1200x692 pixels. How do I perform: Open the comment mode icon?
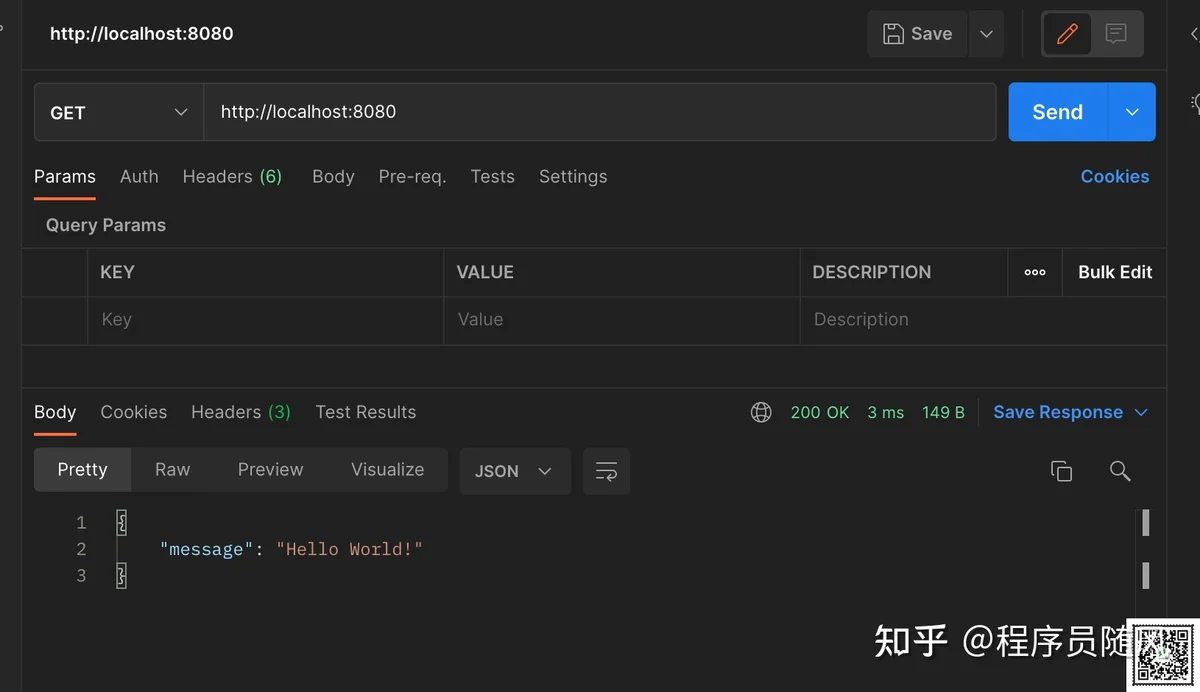1116,34
